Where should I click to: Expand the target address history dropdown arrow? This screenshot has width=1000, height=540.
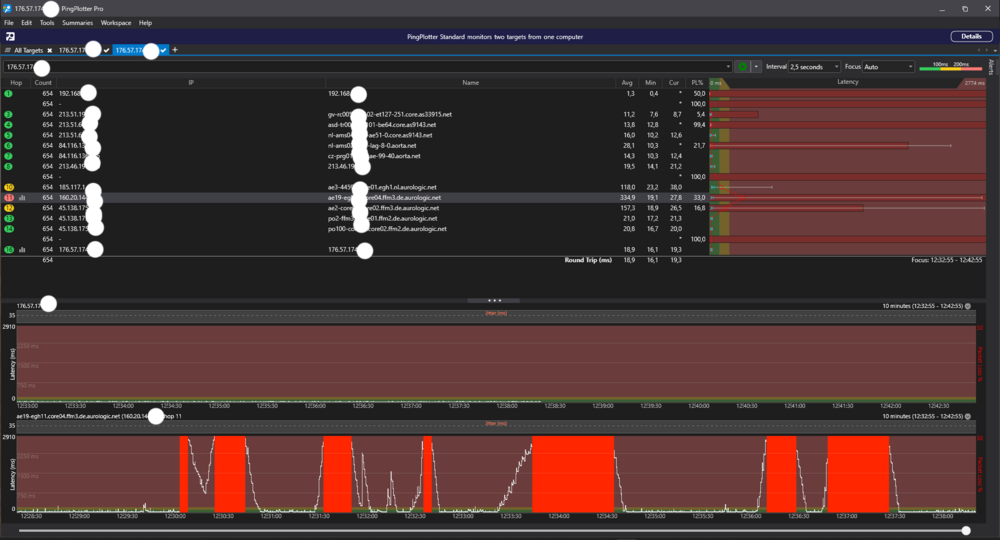point(727,67)
